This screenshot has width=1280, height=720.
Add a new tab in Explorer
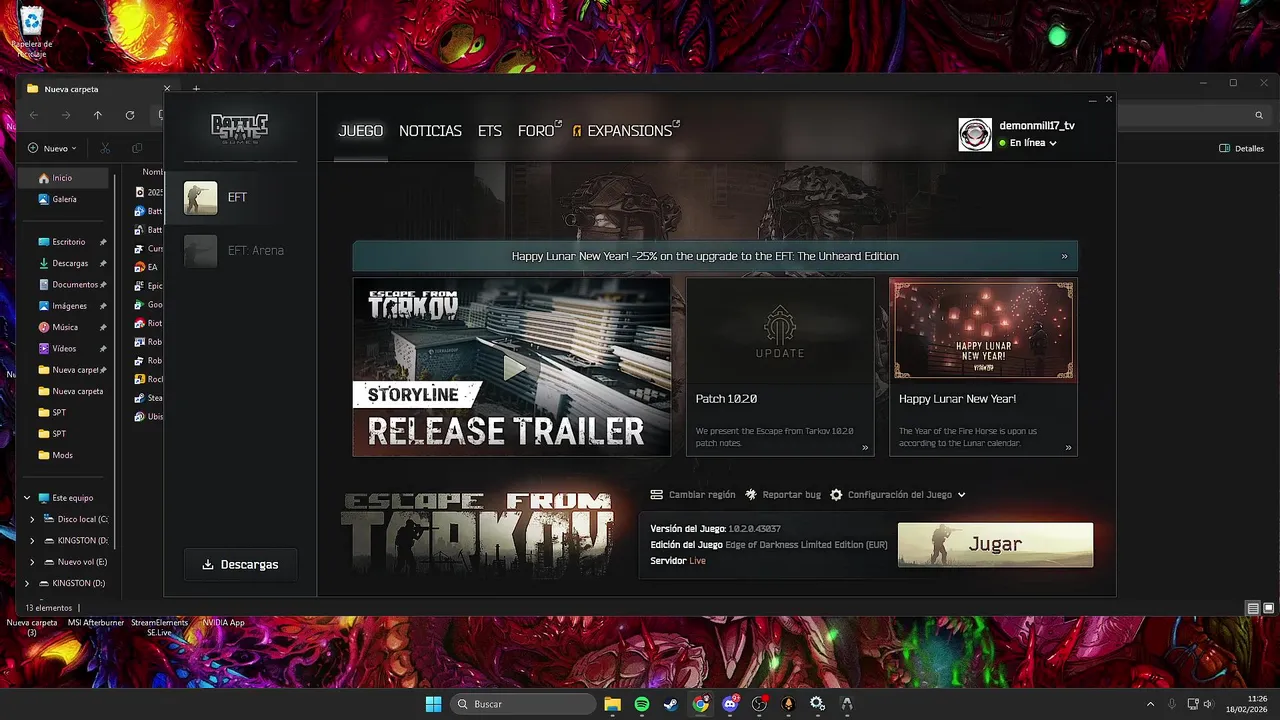196,89
